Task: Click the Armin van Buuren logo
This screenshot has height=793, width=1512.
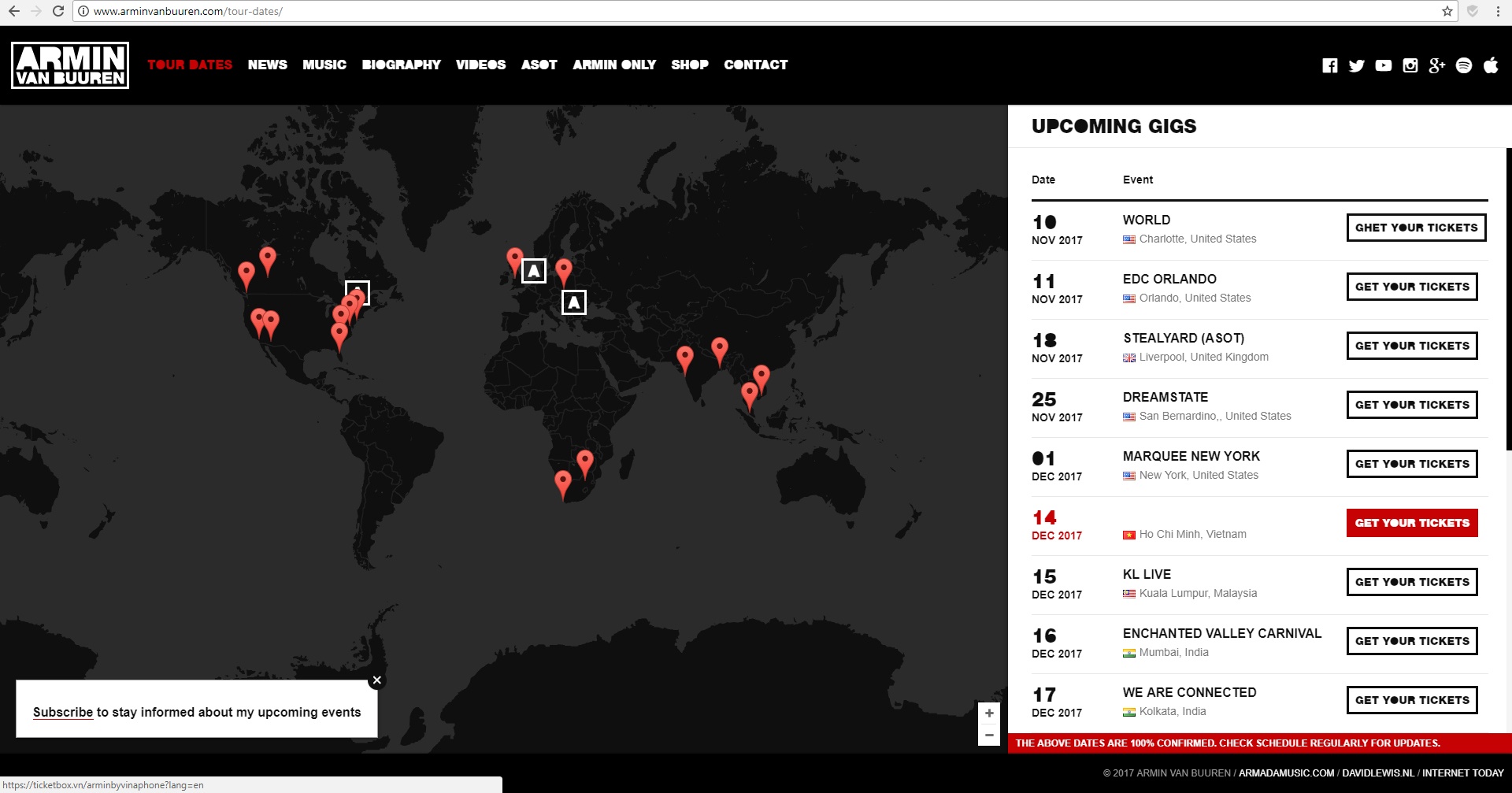Action: coord(70,65)
